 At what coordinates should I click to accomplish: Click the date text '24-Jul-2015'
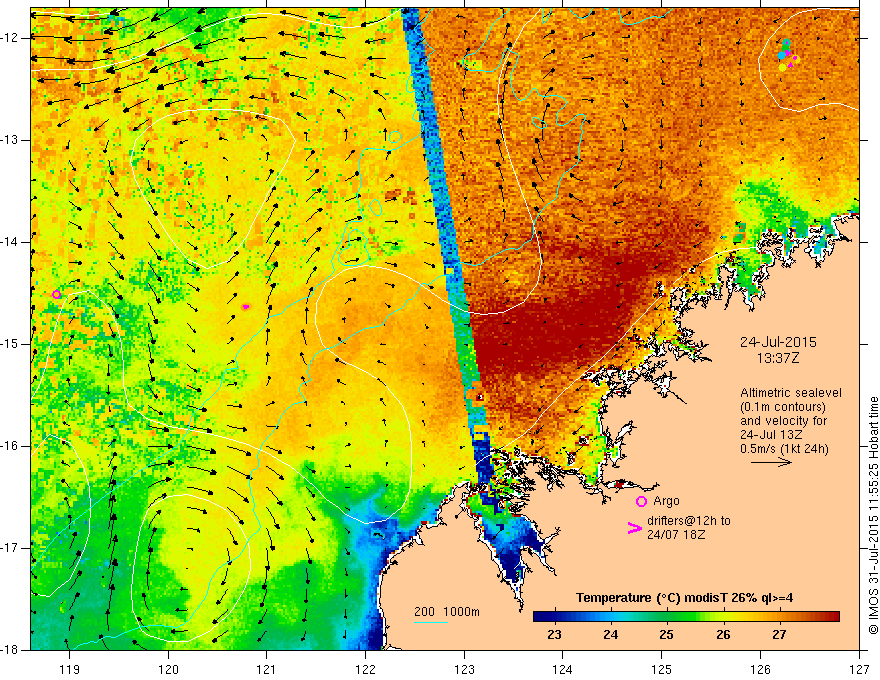click(778, 342)
